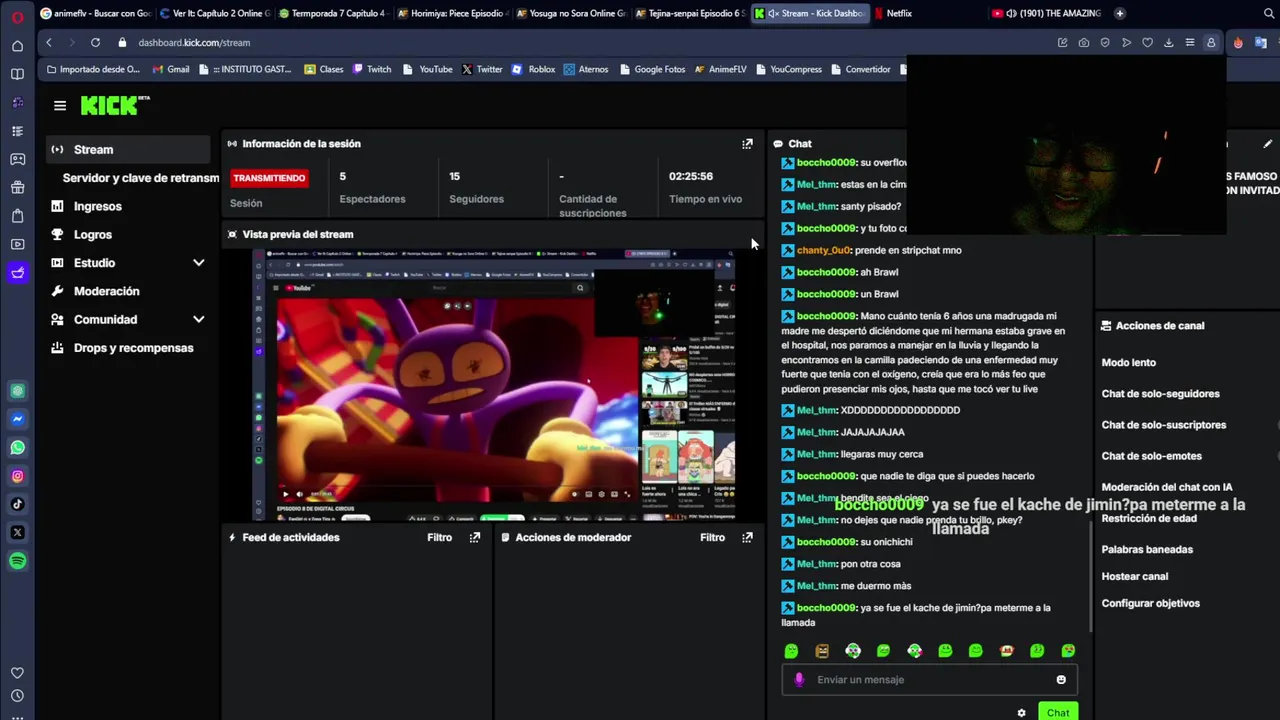Viewport: 1280px width, 720px height.
Task: Open Opera sidebar Instagram icon
Action: tap(17, 476)
